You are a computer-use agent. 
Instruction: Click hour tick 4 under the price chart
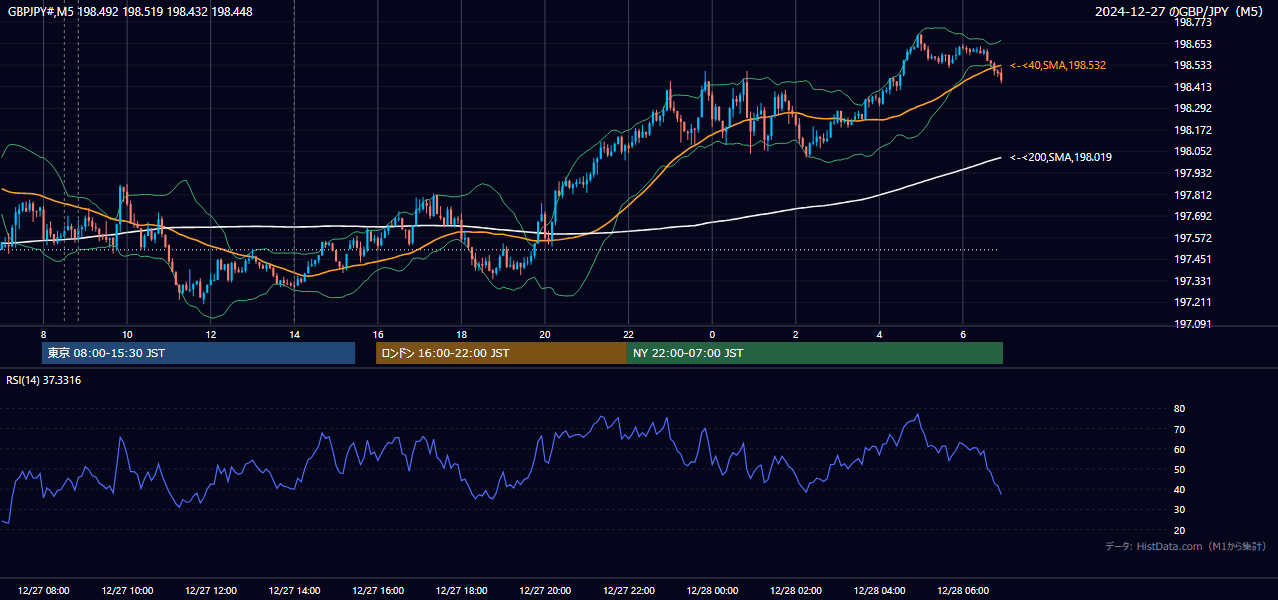(x=879, y=334)
